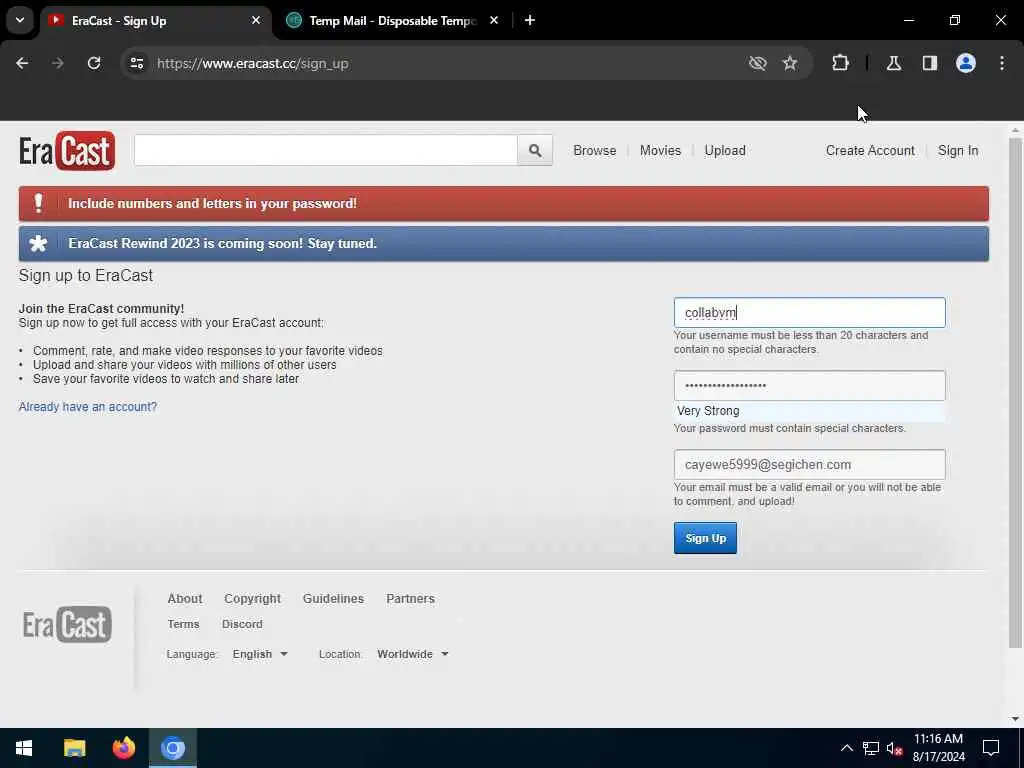Click the Chromium taskbar icon

(x=173, y=748)
